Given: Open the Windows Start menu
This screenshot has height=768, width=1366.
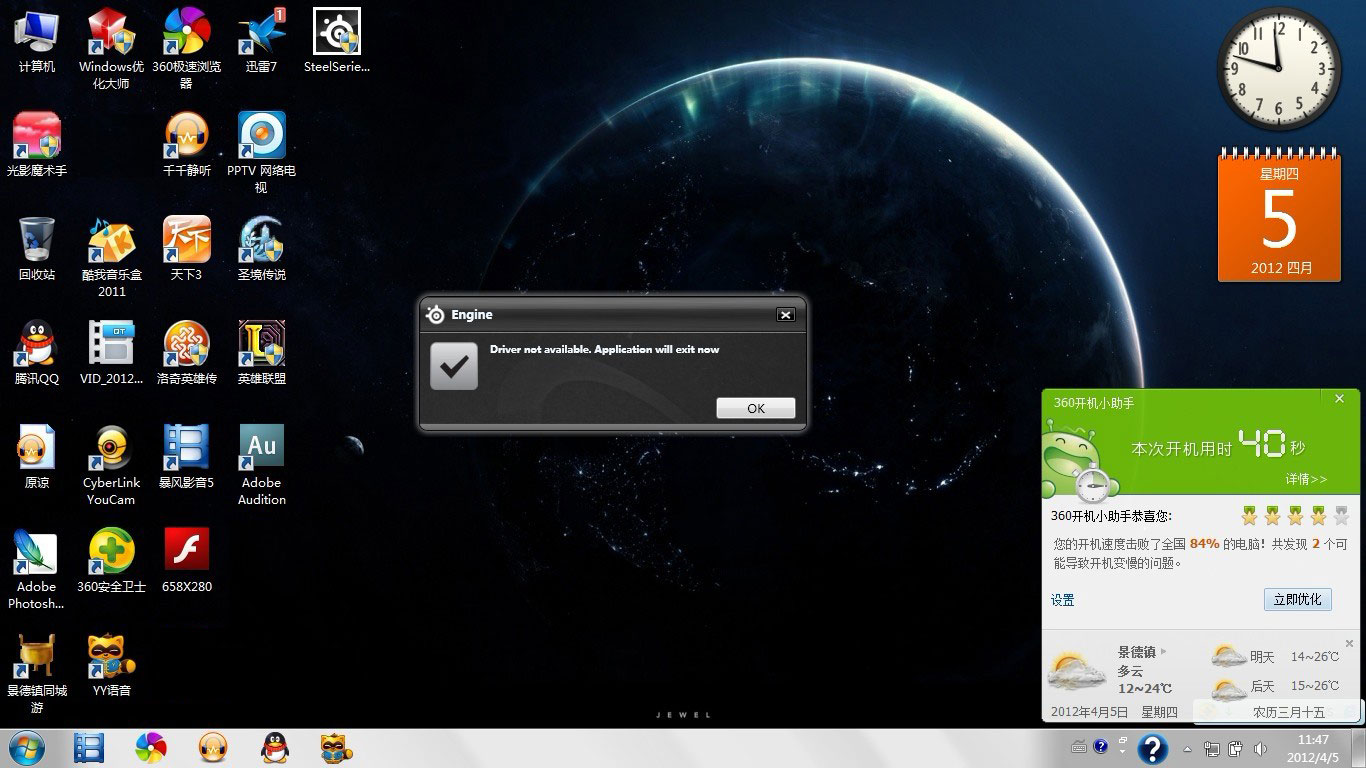Looking at the screenshot, I should tap(26, 747).
